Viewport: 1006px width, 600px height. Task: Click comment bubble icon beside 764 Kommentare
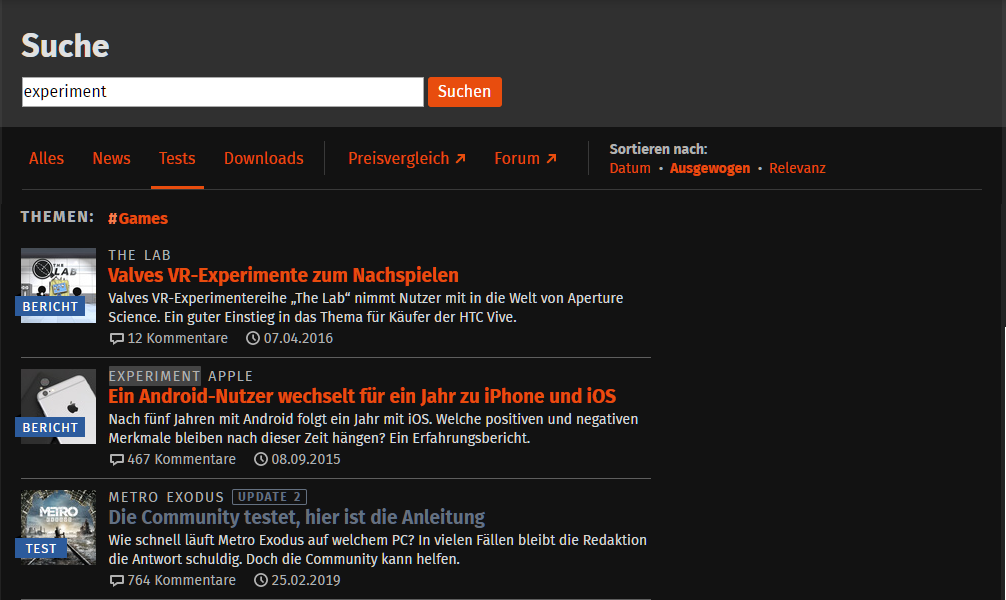pos(116,580)
